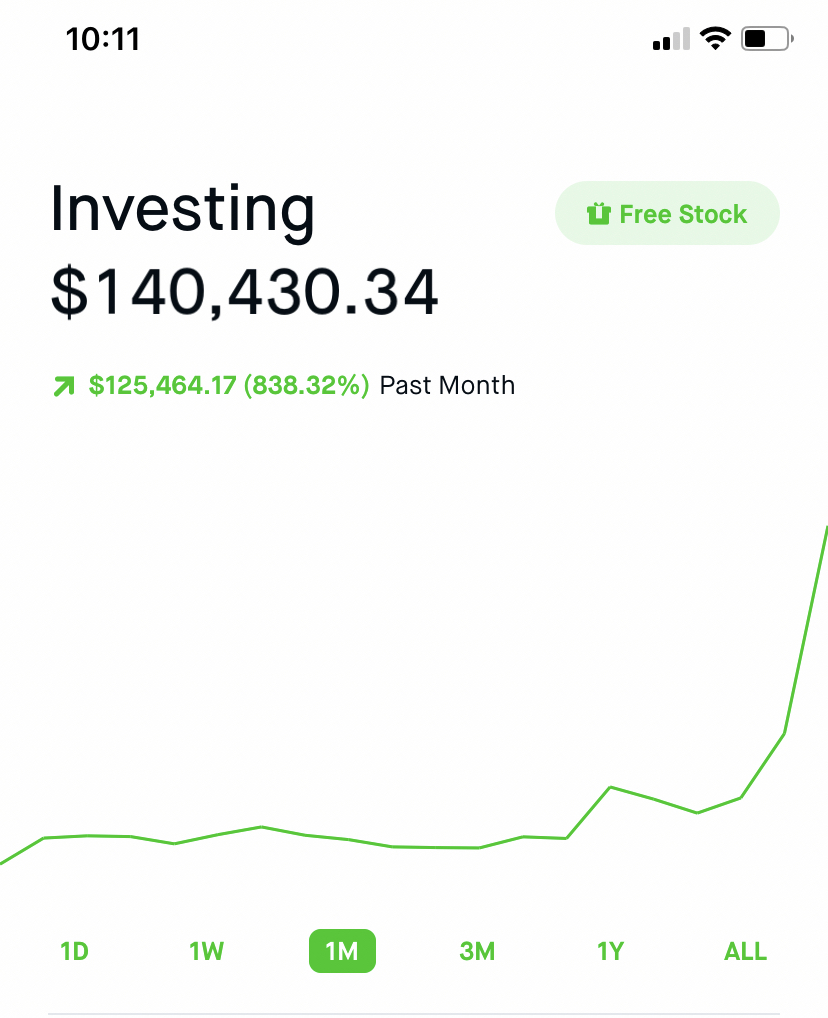Tap the chart line's small peak before the final spike
828x1018 pixels.
pyautogui.click(x=611, y=788)
